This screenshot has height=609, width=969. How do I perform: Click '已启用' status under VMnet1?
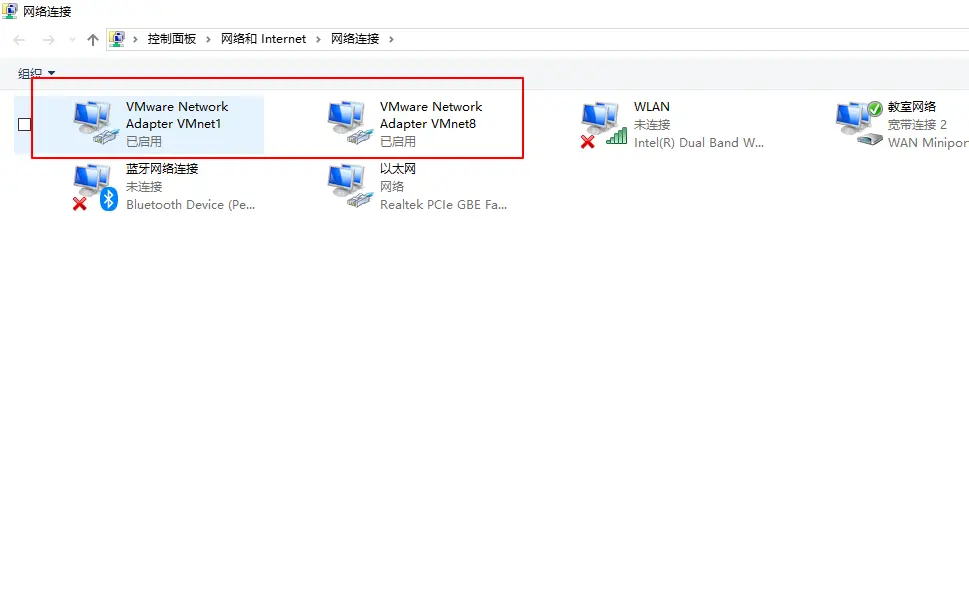[143, 142]
